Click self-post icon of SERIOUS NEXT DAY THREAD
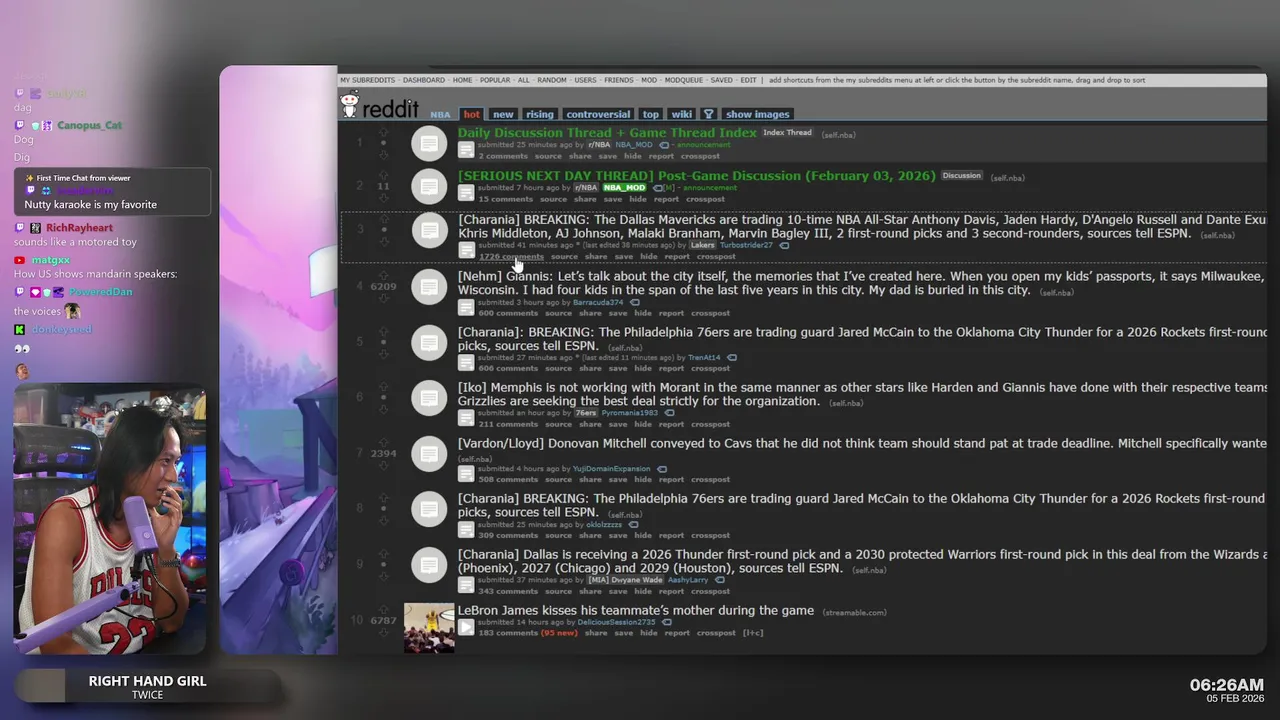This screenshot has width=1280, height=720. 429,186
